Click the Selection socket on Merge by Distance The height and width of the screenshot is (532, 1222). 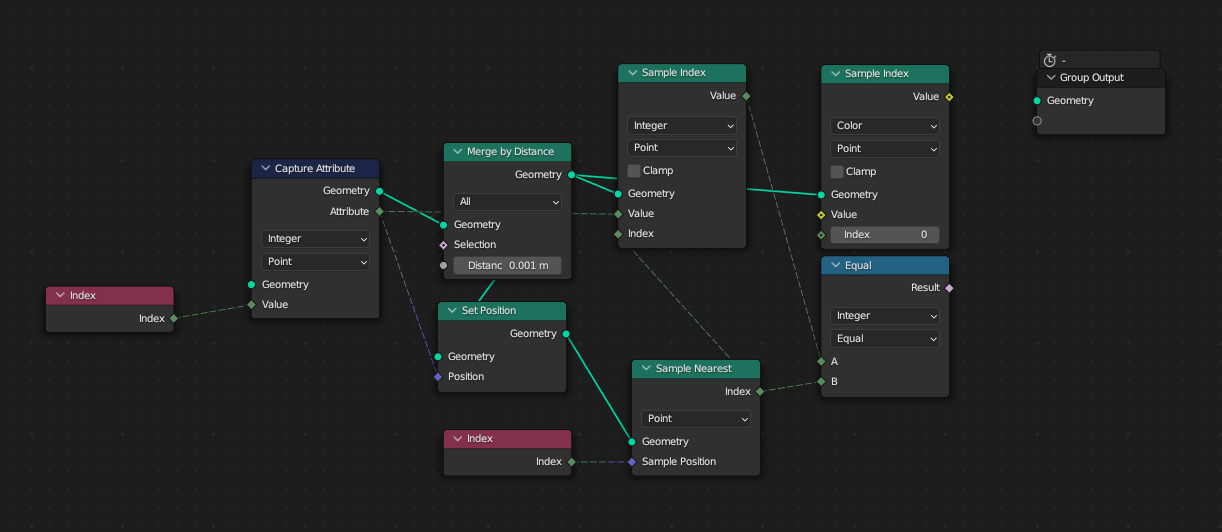pyautogui.click(x=444, y=245)
